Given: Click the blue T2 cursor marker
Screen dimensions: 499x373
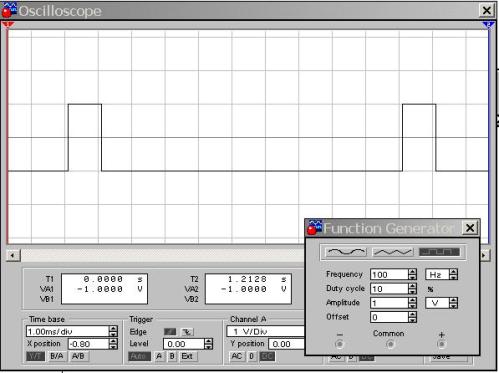Looking at the screenshot, I should 488,25.
